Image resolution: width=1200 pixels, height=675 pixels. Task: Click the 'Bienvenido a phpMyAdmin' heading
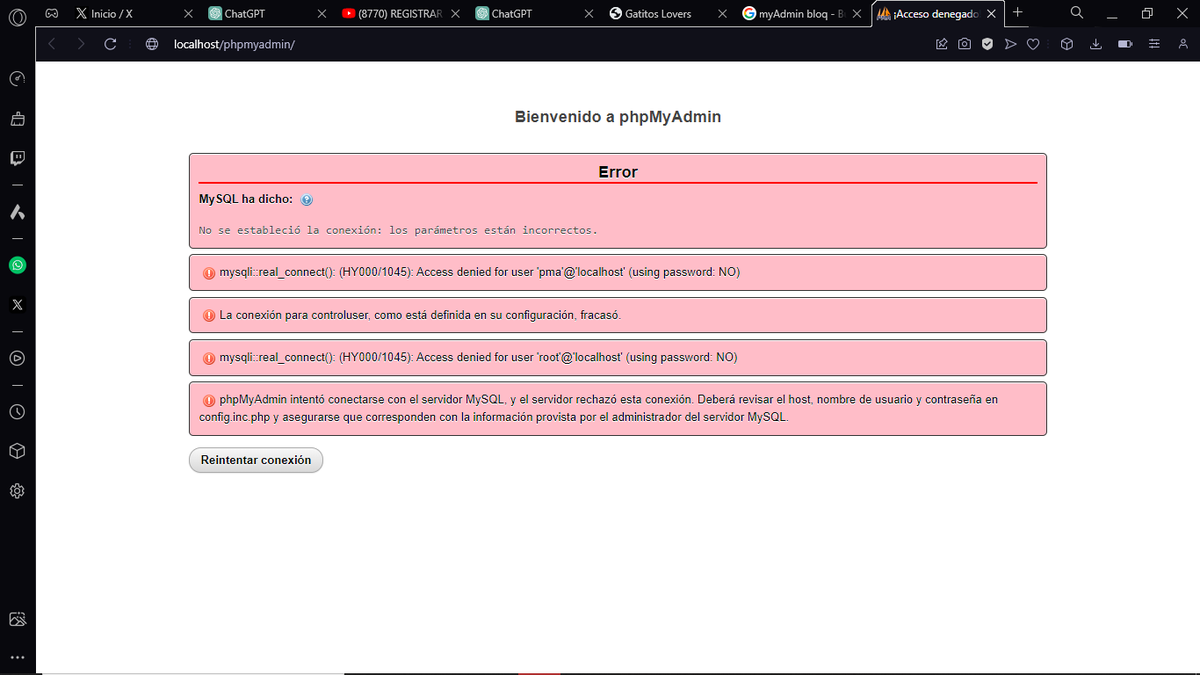point(617,117)
